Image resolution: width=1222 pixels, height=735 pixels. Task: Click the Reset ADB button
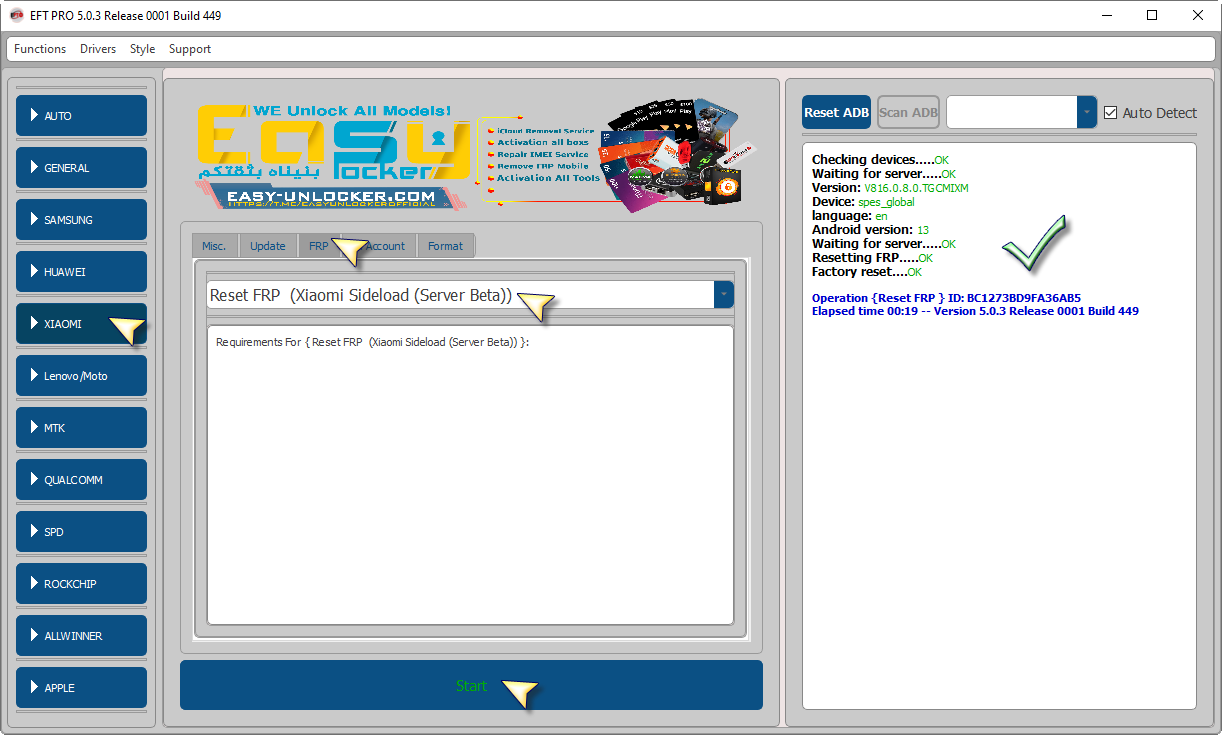[836, 112]
